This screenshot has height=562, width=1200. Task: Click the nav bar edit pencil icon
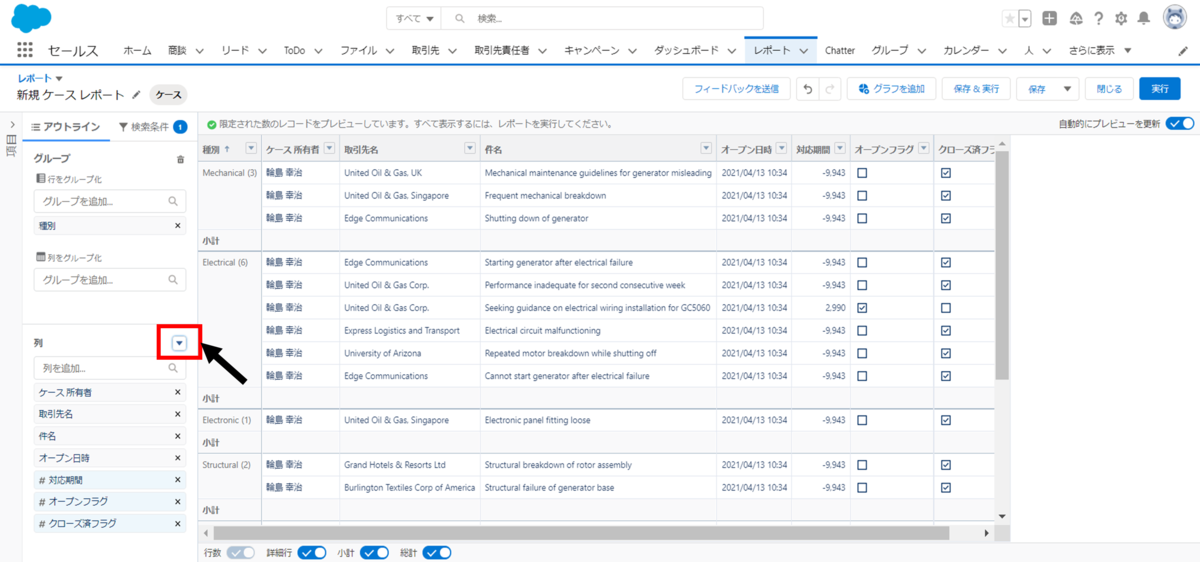coord(1183,50)
